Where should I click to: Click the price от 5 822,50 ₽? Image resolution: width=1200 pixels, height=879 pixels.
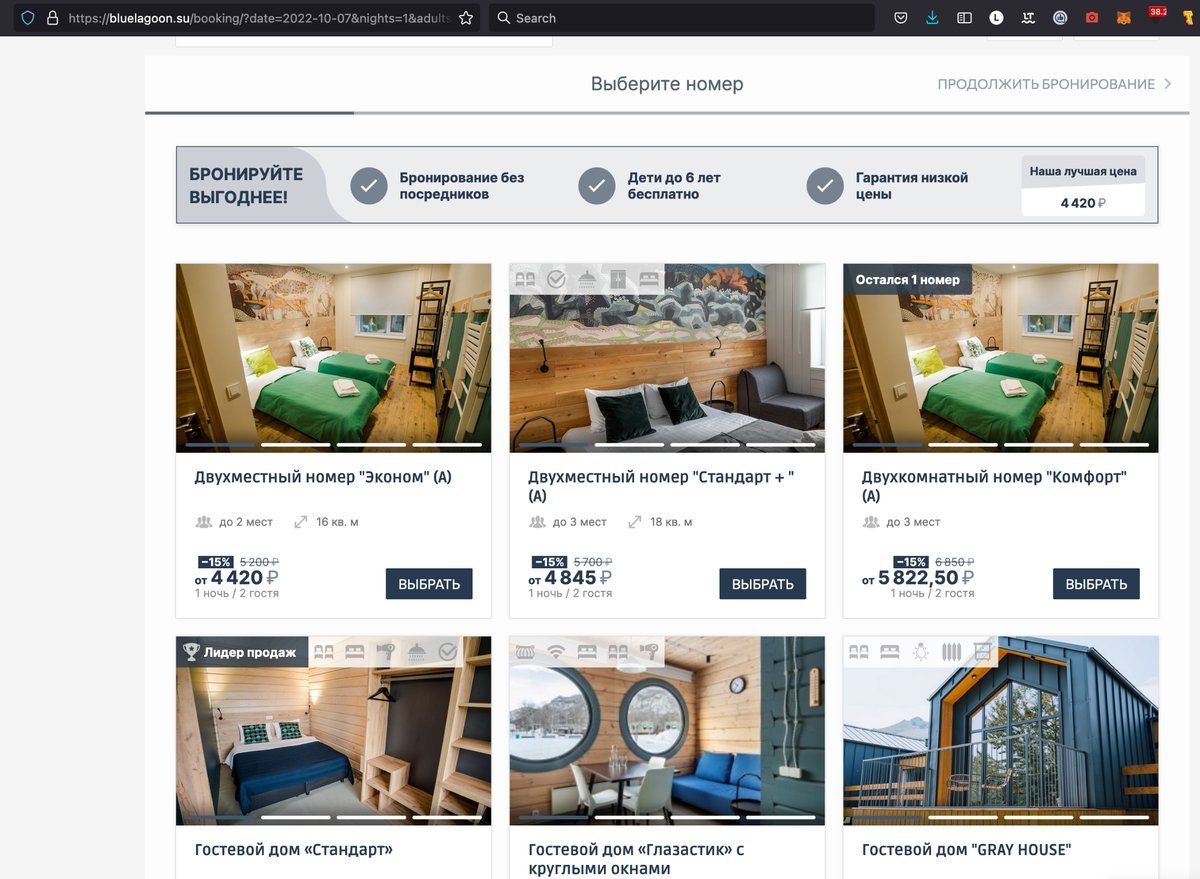[x=918, y=577]
